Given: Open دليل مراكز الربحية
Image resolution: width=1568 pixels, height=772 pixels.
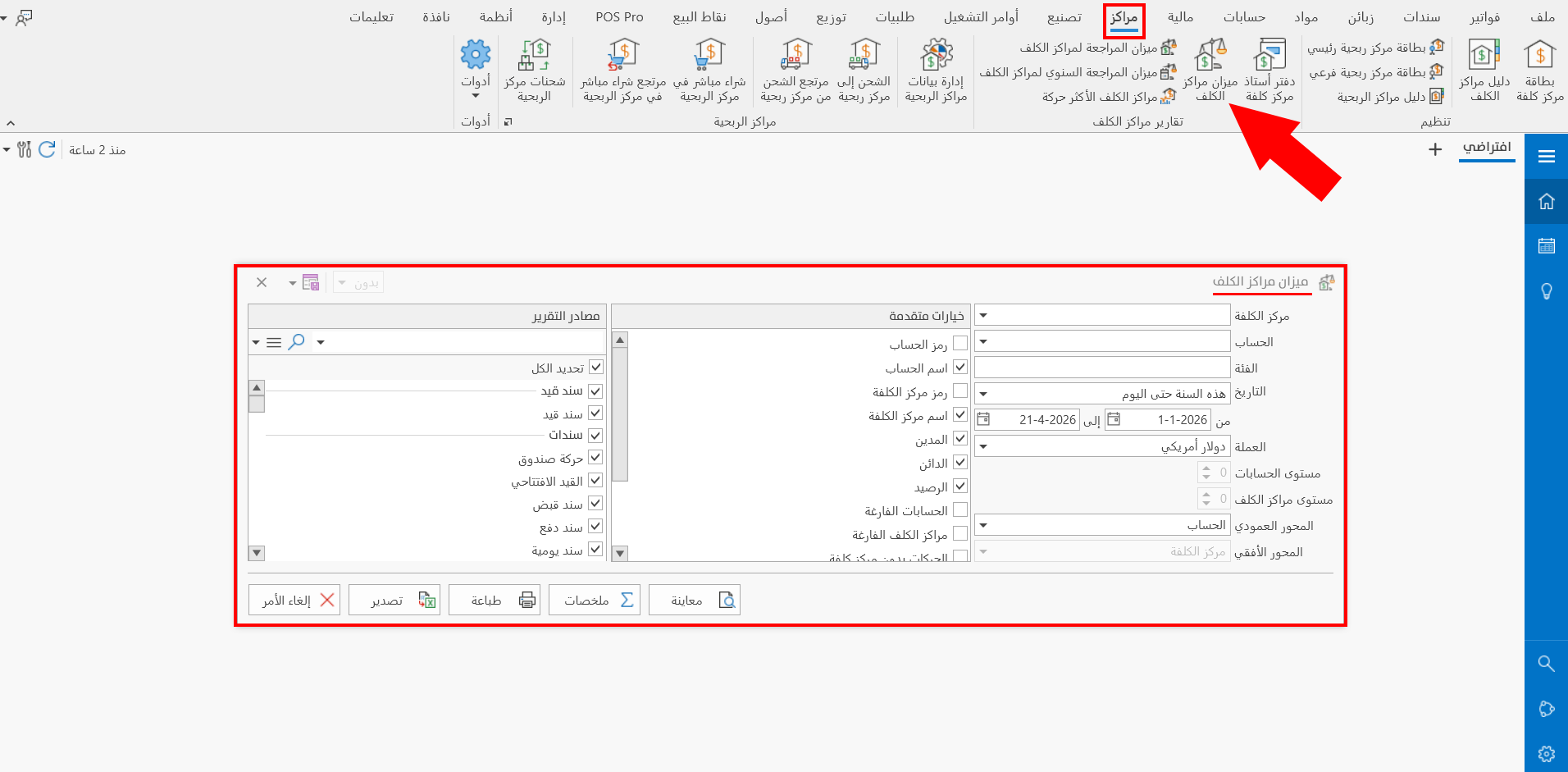Looking at the screenshot, I should [x=1390, y=97].
